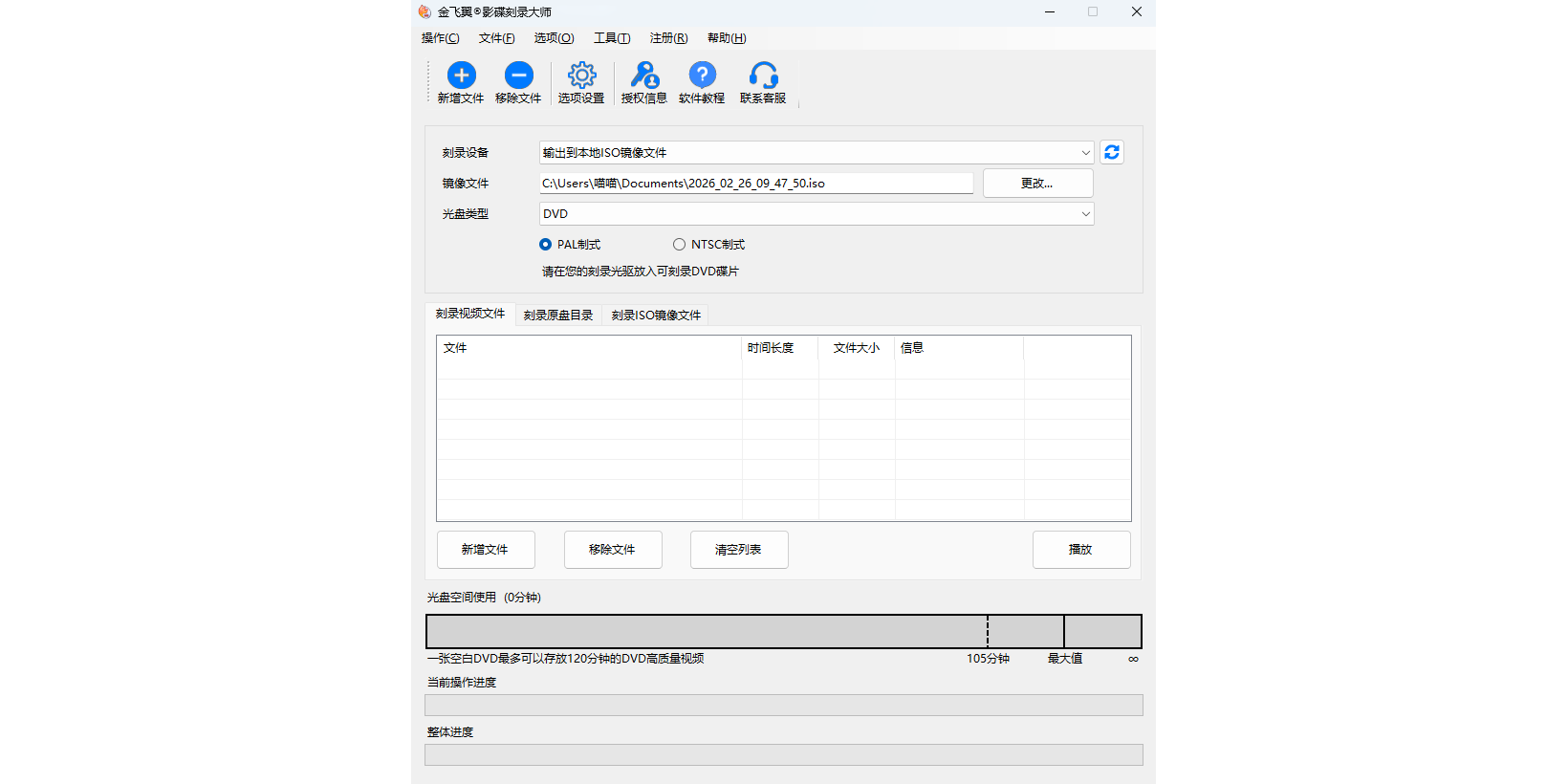The width and height of the screenshot is (1568, 784).
Task: Refresh the burner device list
Action: 1111,153
